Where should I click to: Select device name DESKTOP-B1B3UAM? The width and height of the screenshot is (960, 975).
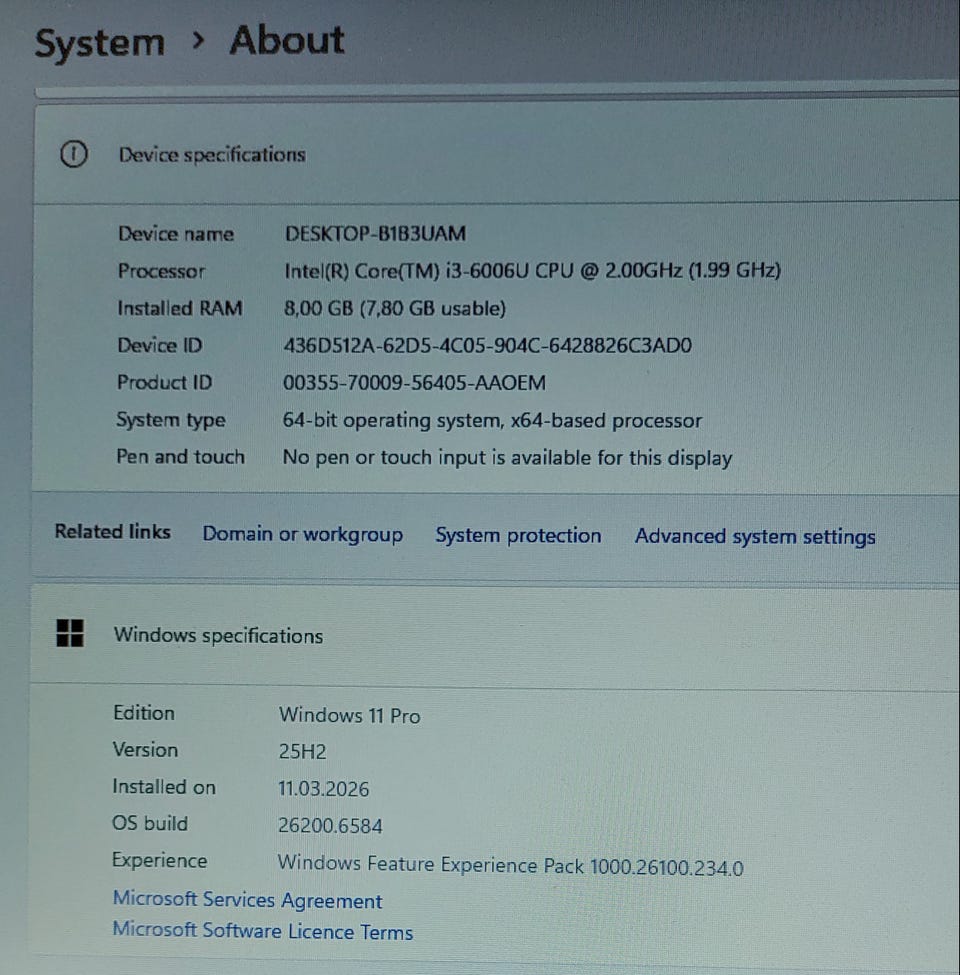tap(376, 234)
